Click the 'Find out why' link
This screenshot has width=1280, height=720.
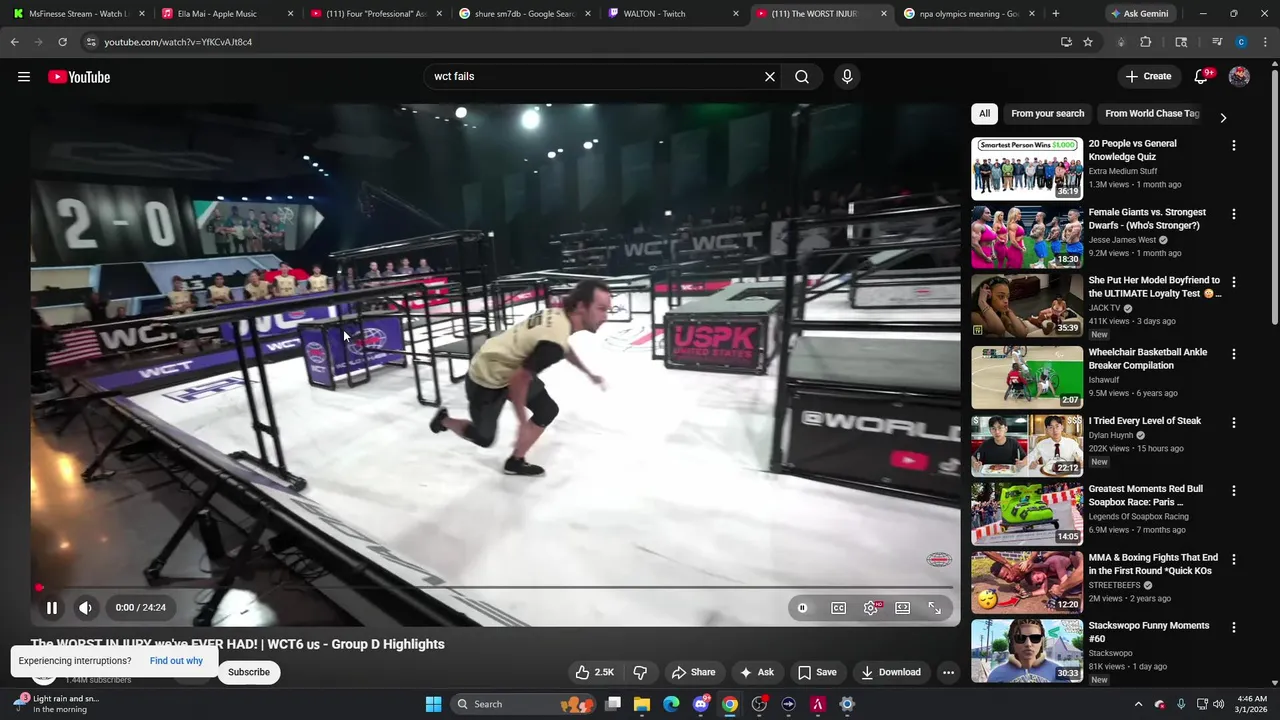[176, 661]
